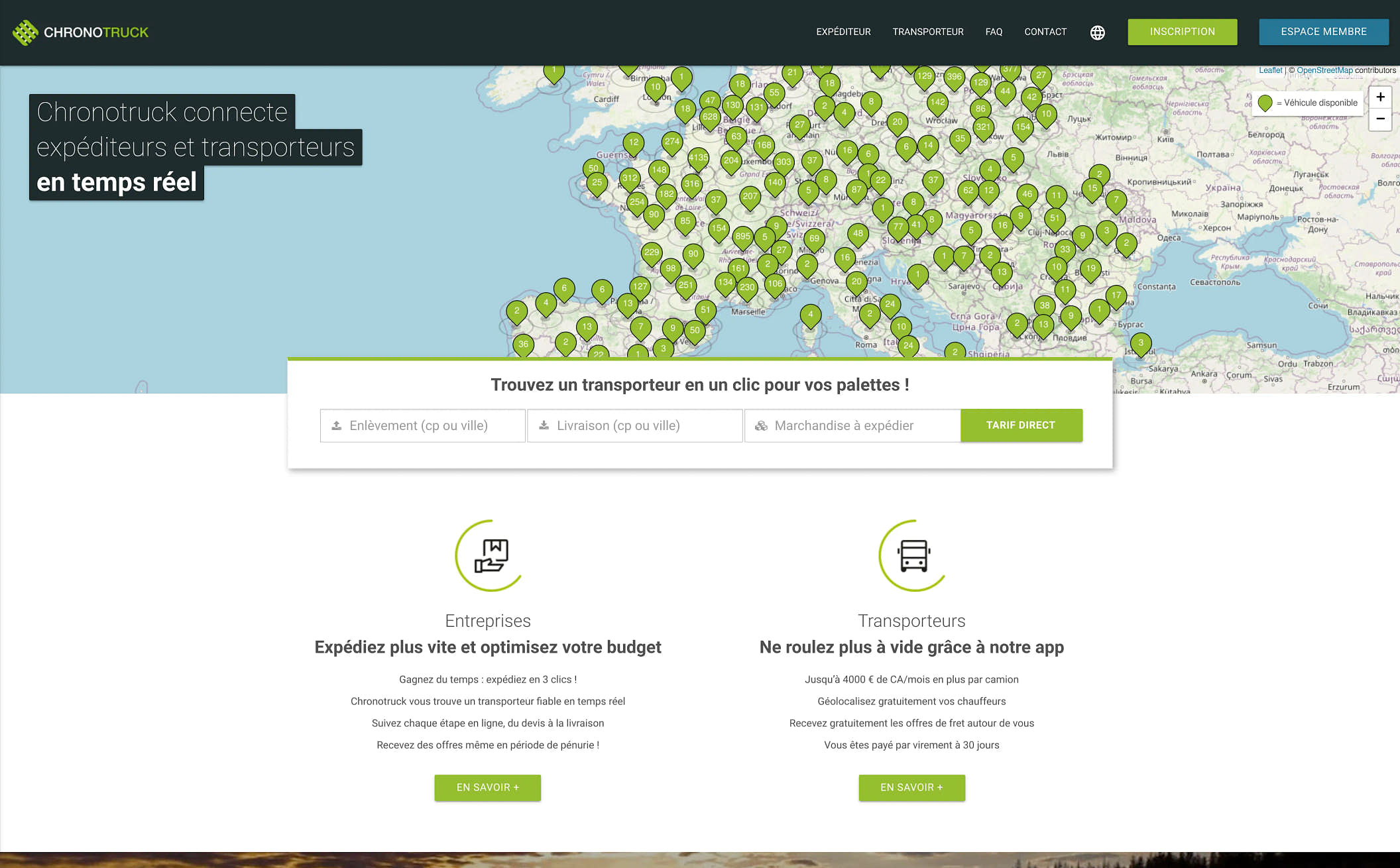Click the Chronotruck logo icon
Image resolution: width=1400 pixels, height=868 pixels.
coord(25,32)
